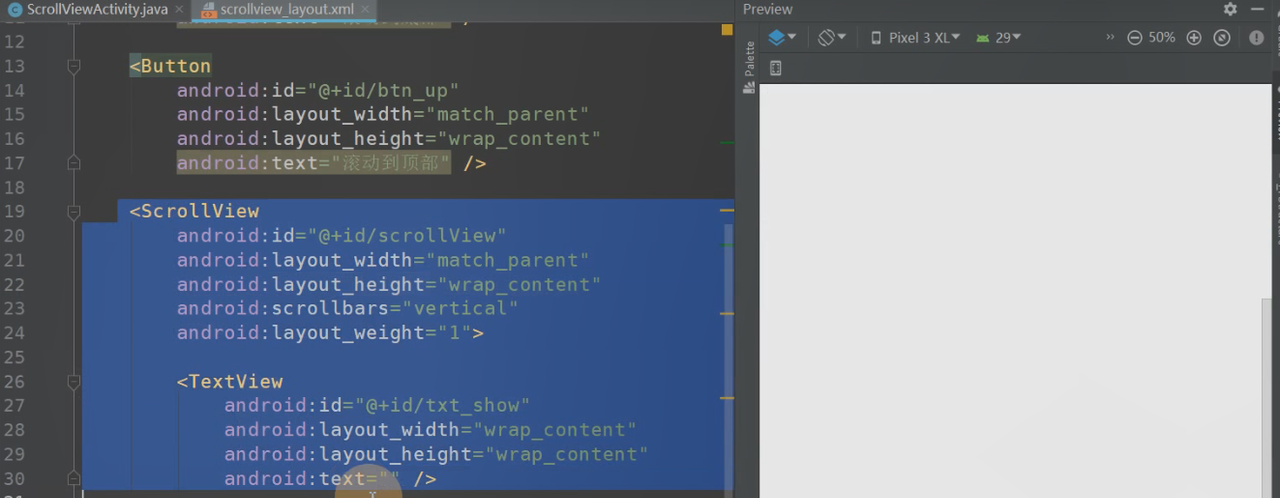The height and width of the screenshot is (498, 1280).
Task: Show more toolbar options chevron
Action: point(1110,37)
